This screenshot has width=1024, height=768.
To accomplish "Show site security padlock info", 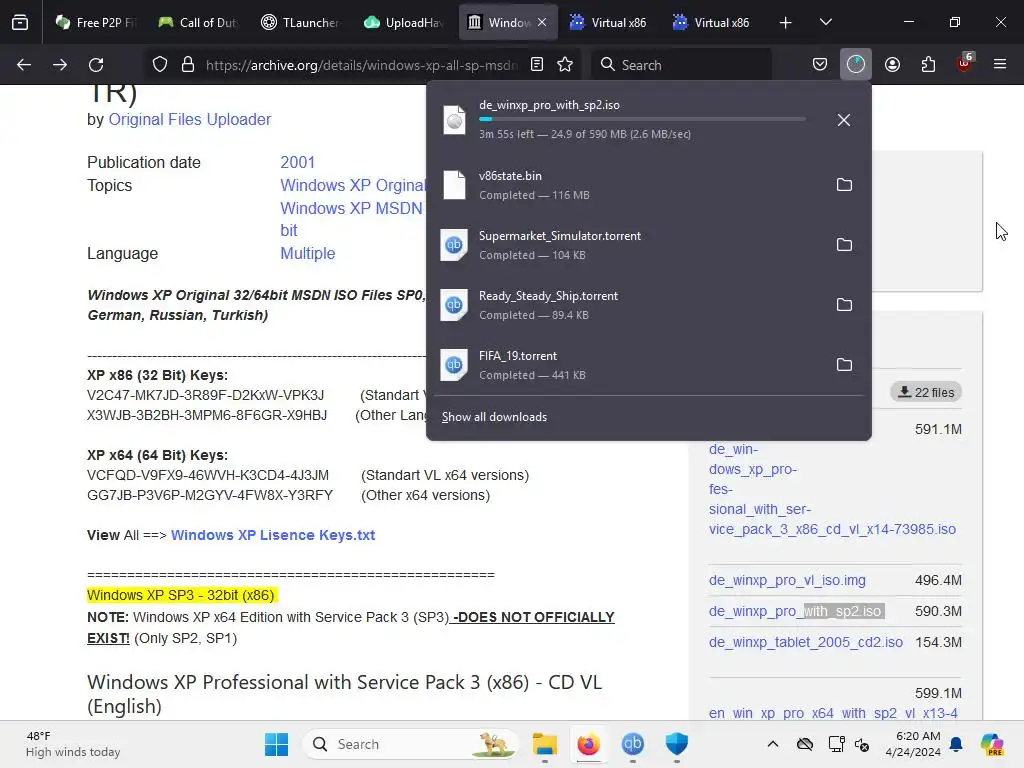I will coord(188,65).
